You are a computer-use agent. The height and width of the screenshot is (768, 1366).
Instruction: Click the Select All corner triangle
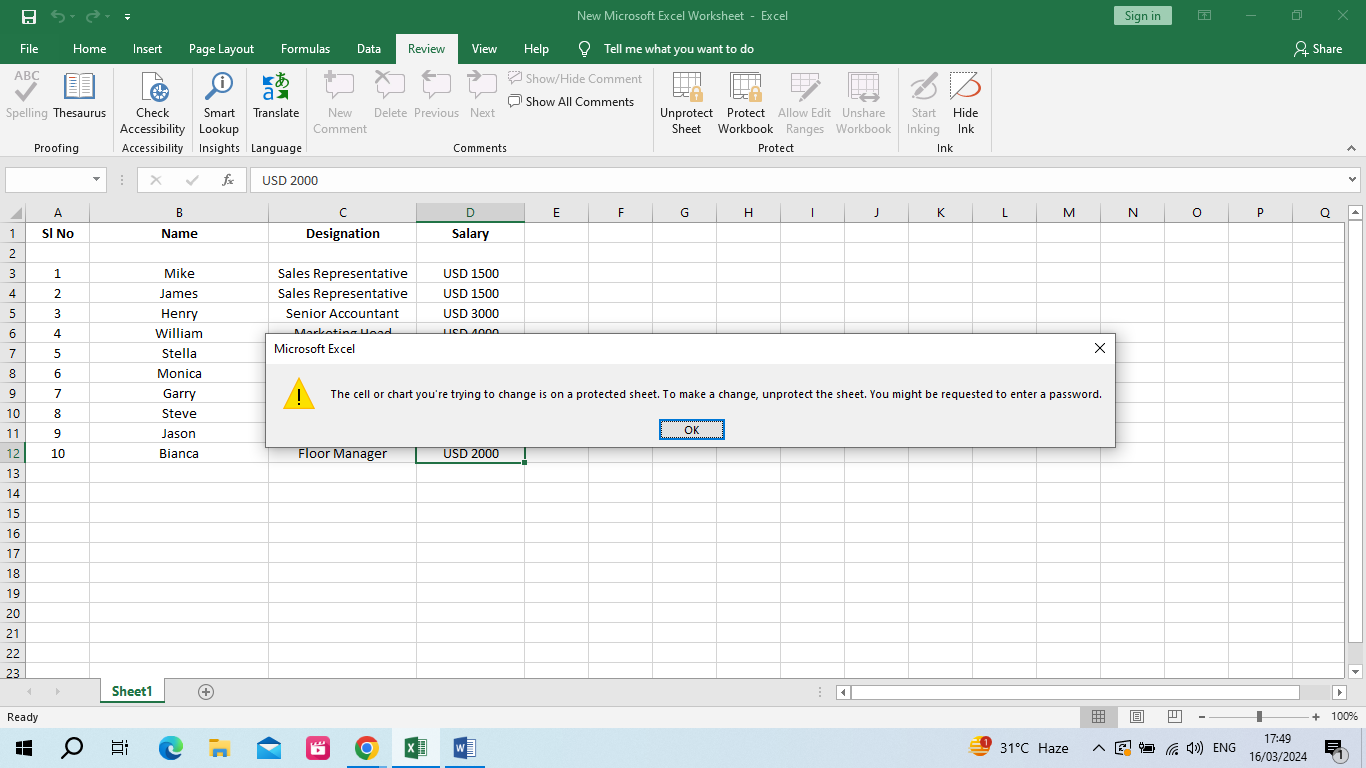(16, 213)
